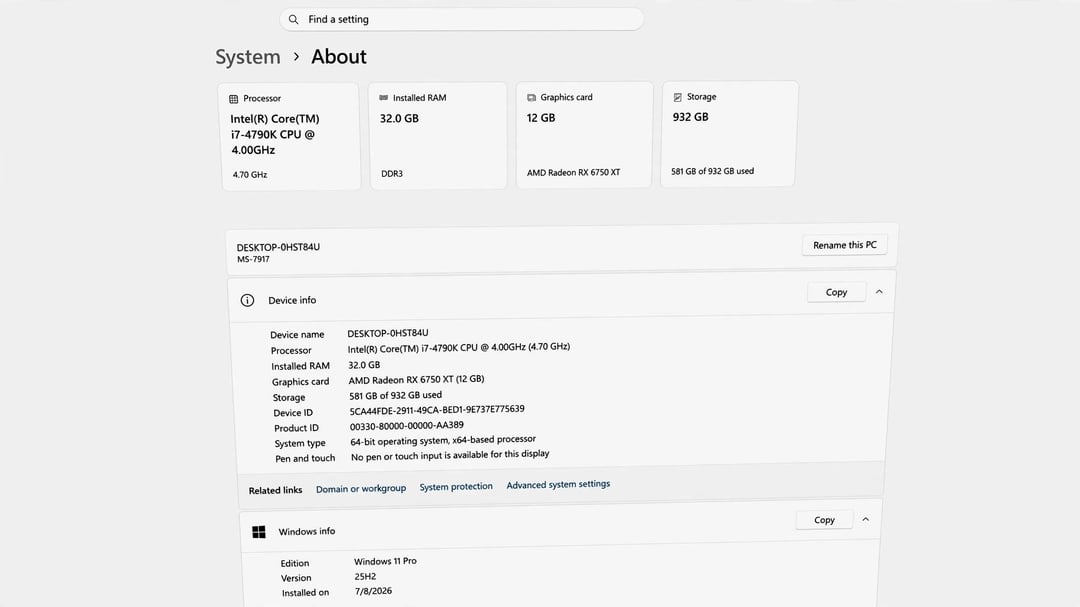Click the 25H2 version text
This screenshot has height=607, width=1080.
point(365,577)
